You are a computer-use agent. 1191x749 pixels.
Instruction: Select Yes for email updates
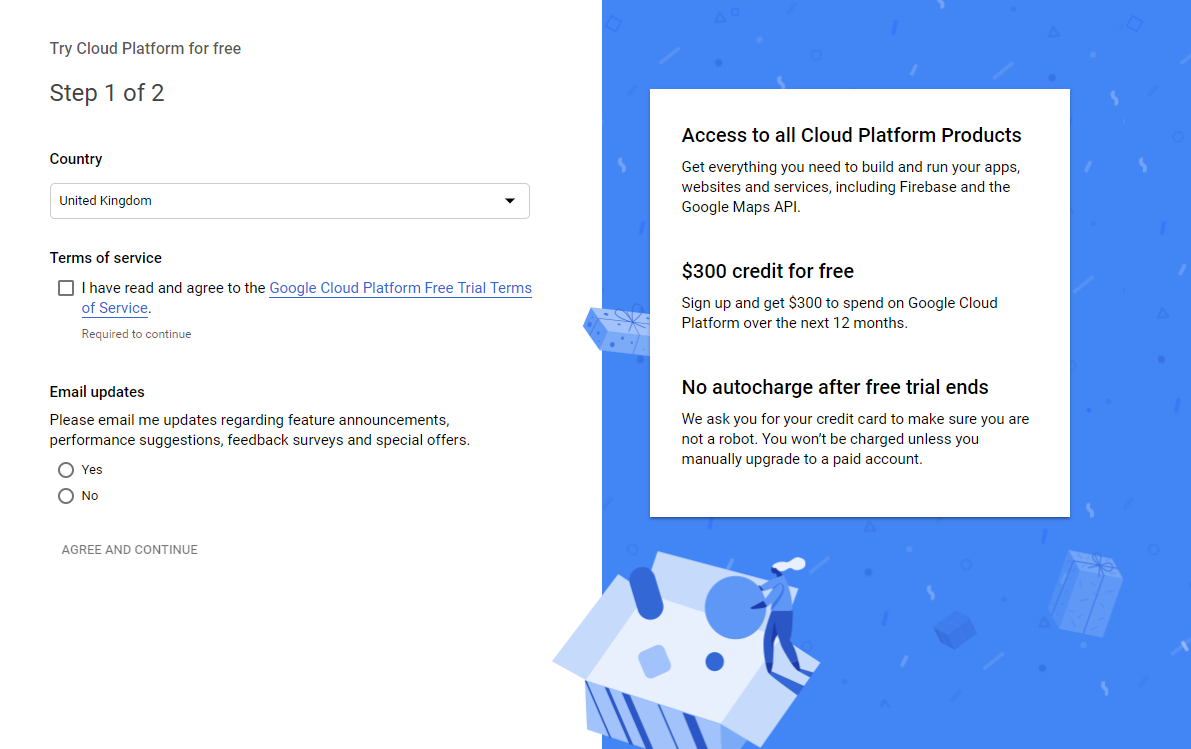[x=65, y=469]
